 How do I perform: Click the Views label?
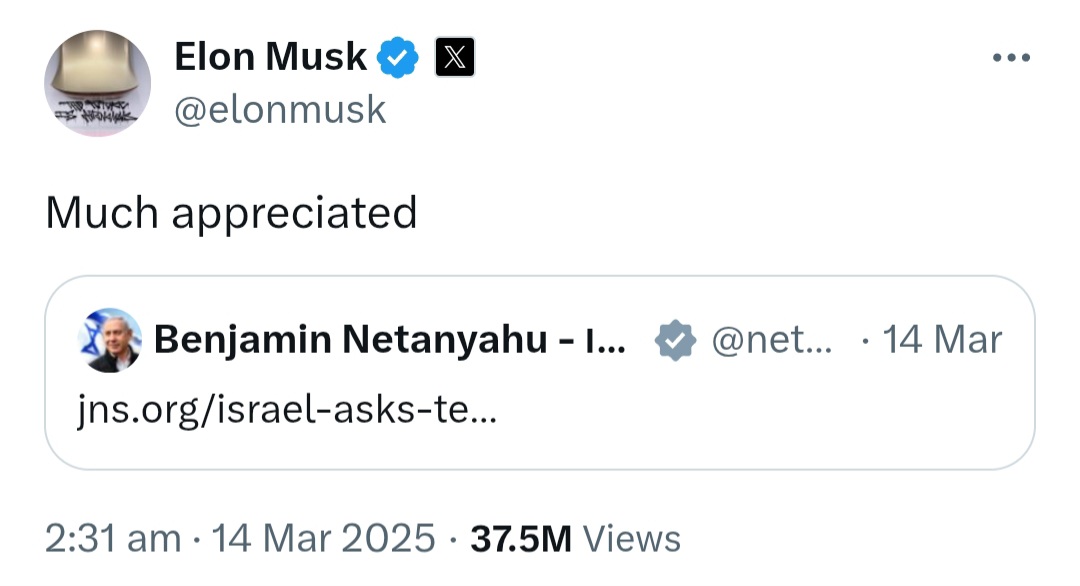click(632, 538)
